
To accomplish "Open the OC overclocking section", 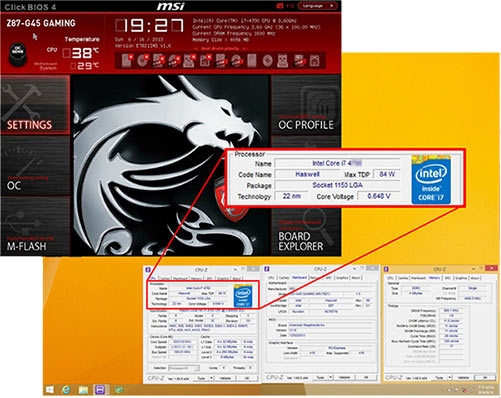I will point(35,166).
